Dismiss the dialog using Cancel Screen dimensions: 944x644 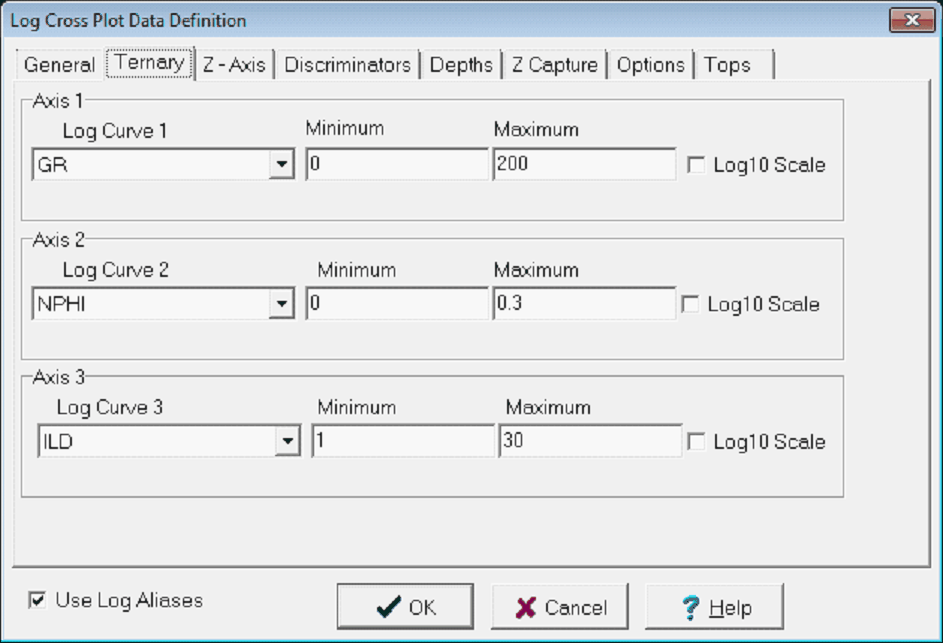558,605
